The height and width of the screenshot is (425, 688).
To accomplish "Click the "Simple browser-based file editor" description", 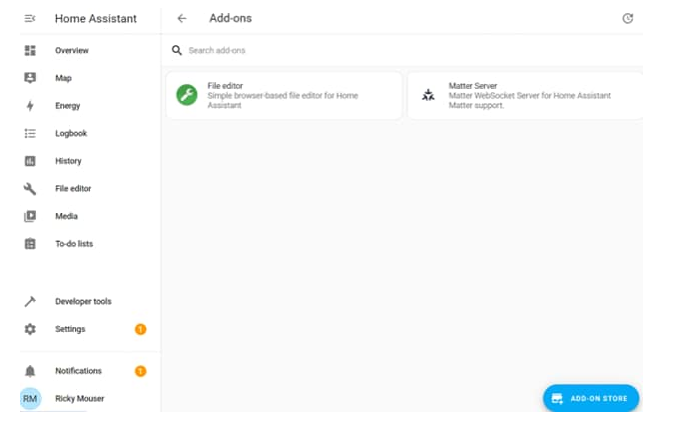I will pos(283,100).
